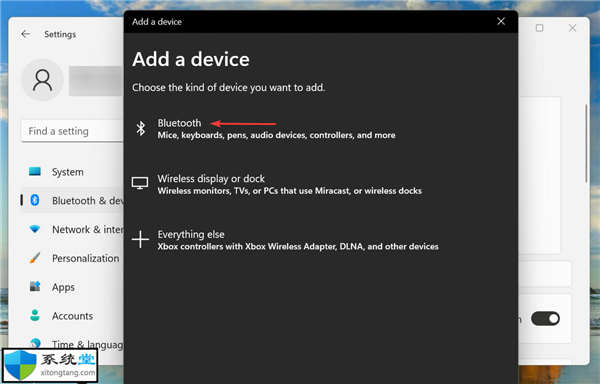The width and height of the screenshot is (600, 384).
Task: Open the Apps icon in Settings sidebar
Action: pyautogui.click(x=35, y=286)
